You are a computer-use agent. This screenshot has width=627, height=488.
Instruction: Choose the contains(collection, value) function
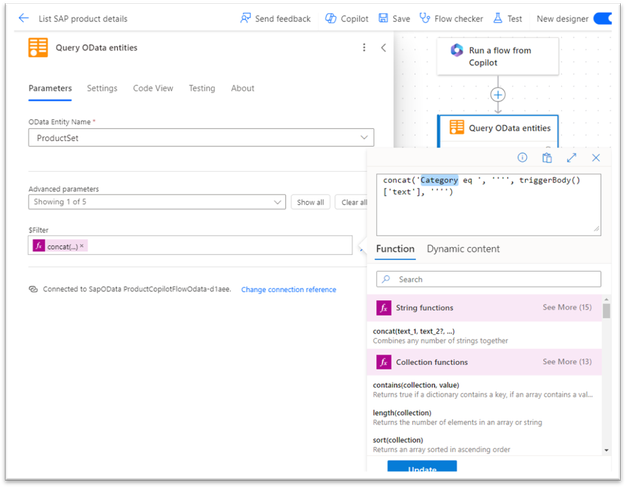click(x=485, y=390)
